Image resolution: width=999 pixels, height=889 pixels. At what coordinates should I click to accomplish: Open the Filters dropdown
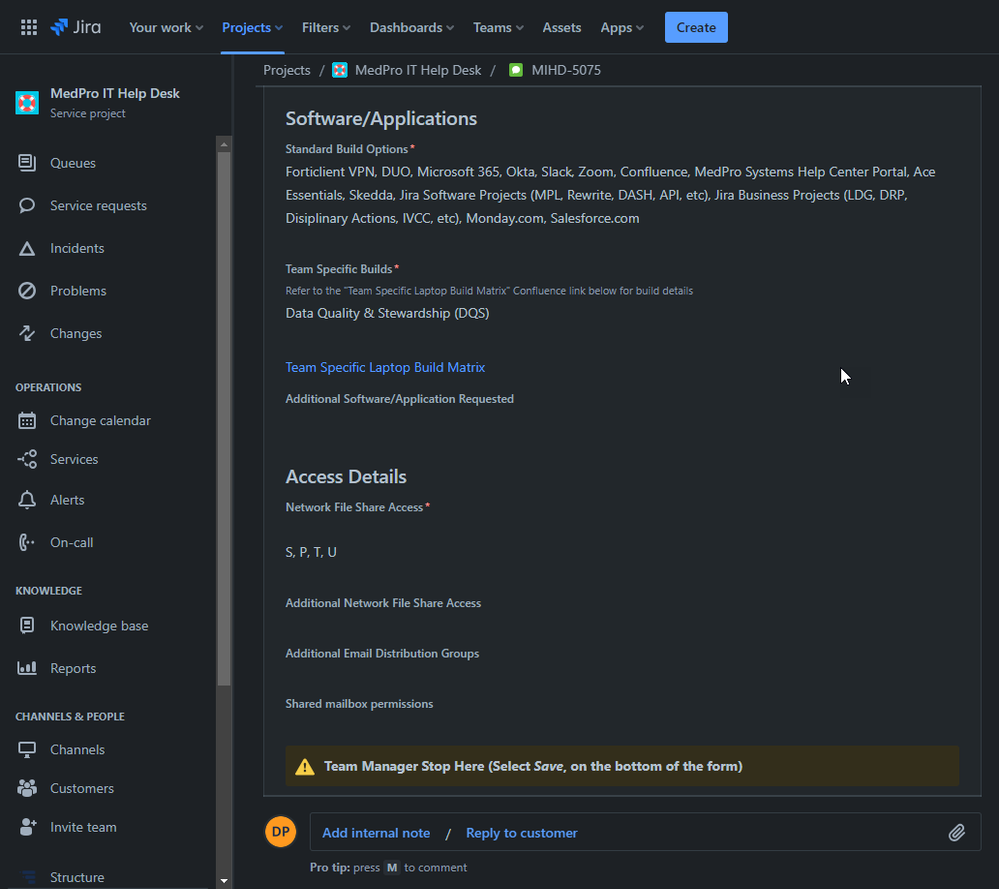[x=326, y=27]
